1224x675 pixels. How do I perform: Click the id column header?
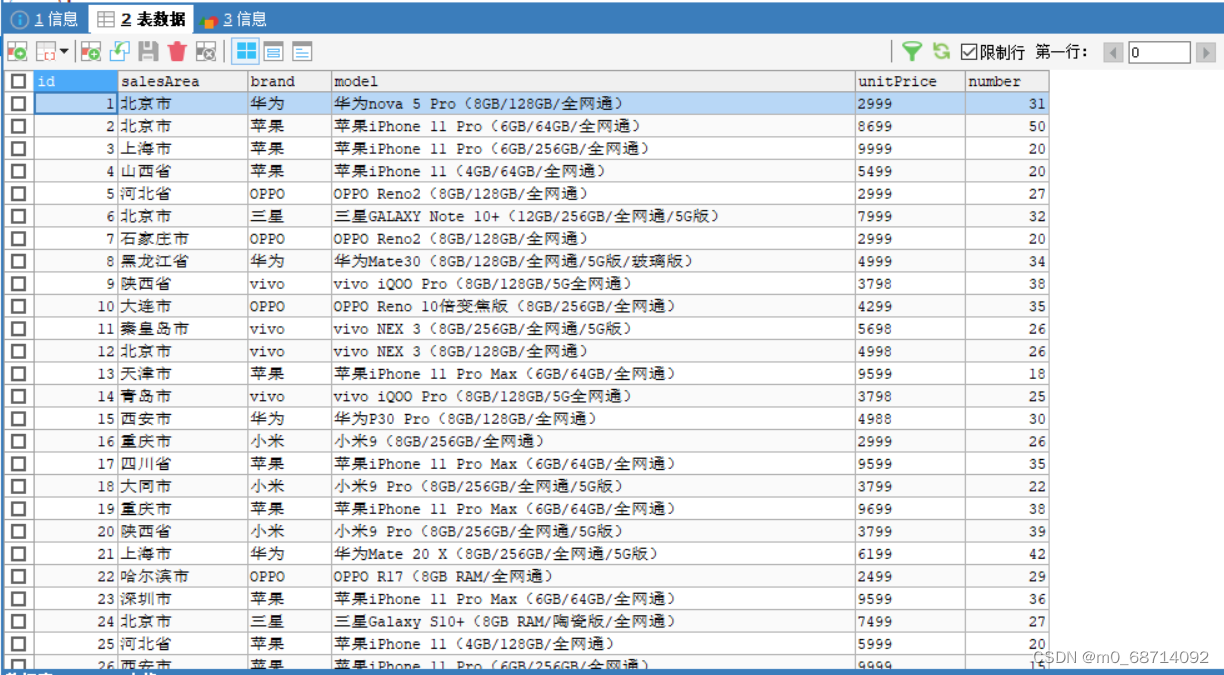pos(76,81)
